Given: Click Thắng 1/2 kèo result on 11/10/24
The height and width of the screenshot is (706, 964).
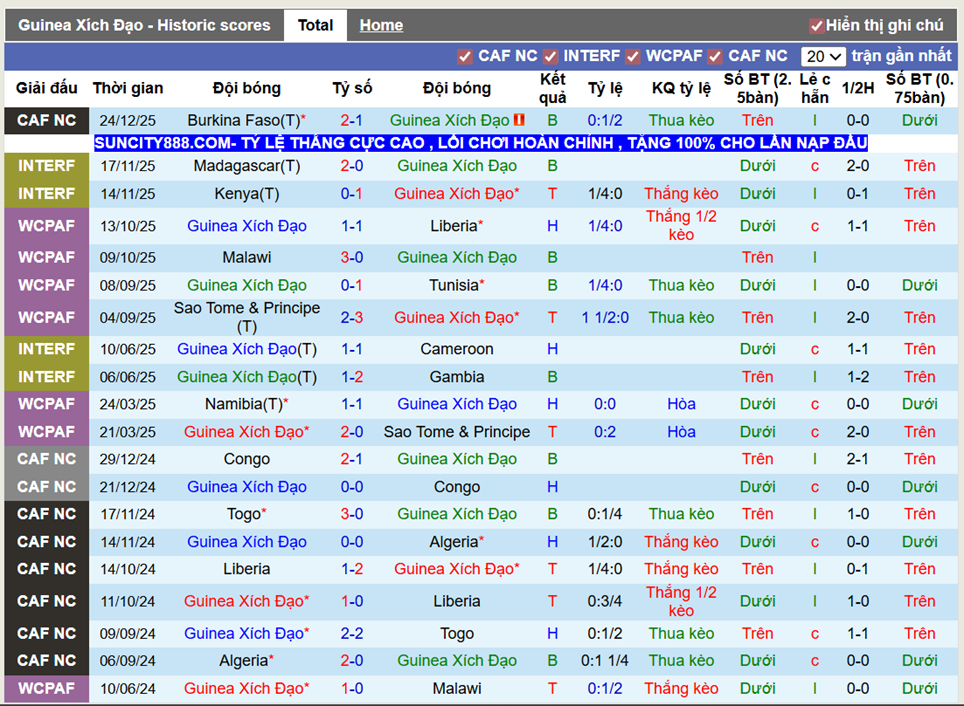Looking at the screenshot, I should [681, 601].
